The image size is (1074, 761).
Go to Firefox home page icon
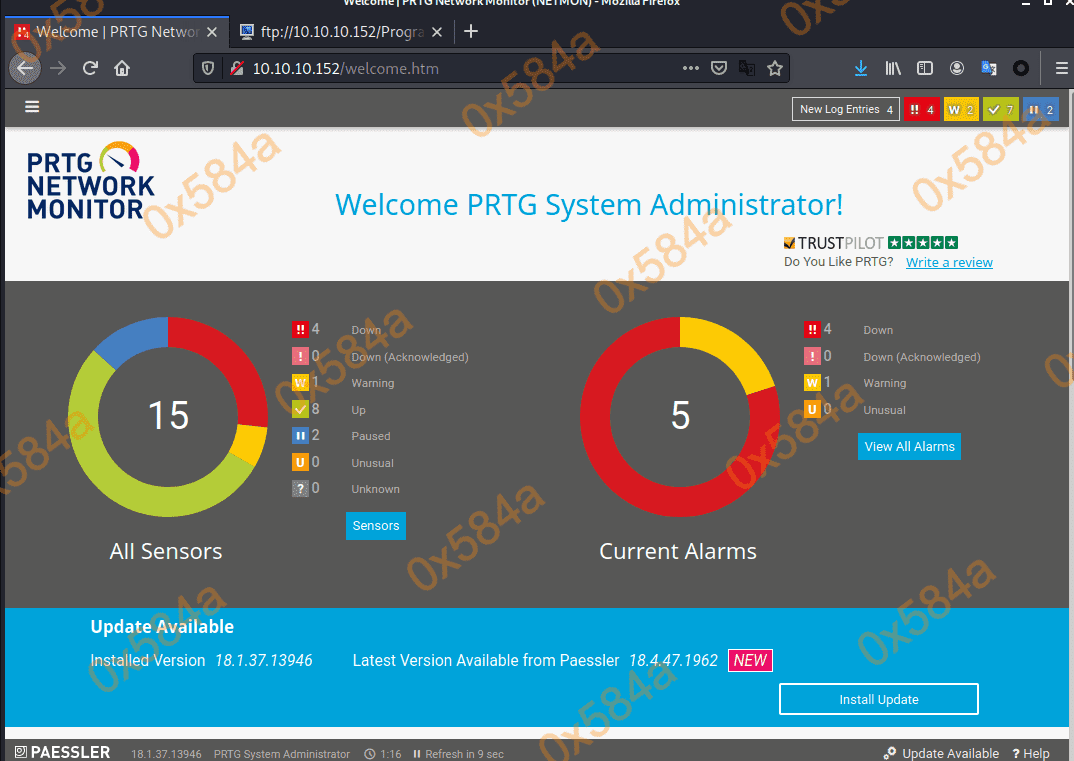click(122, 69)
